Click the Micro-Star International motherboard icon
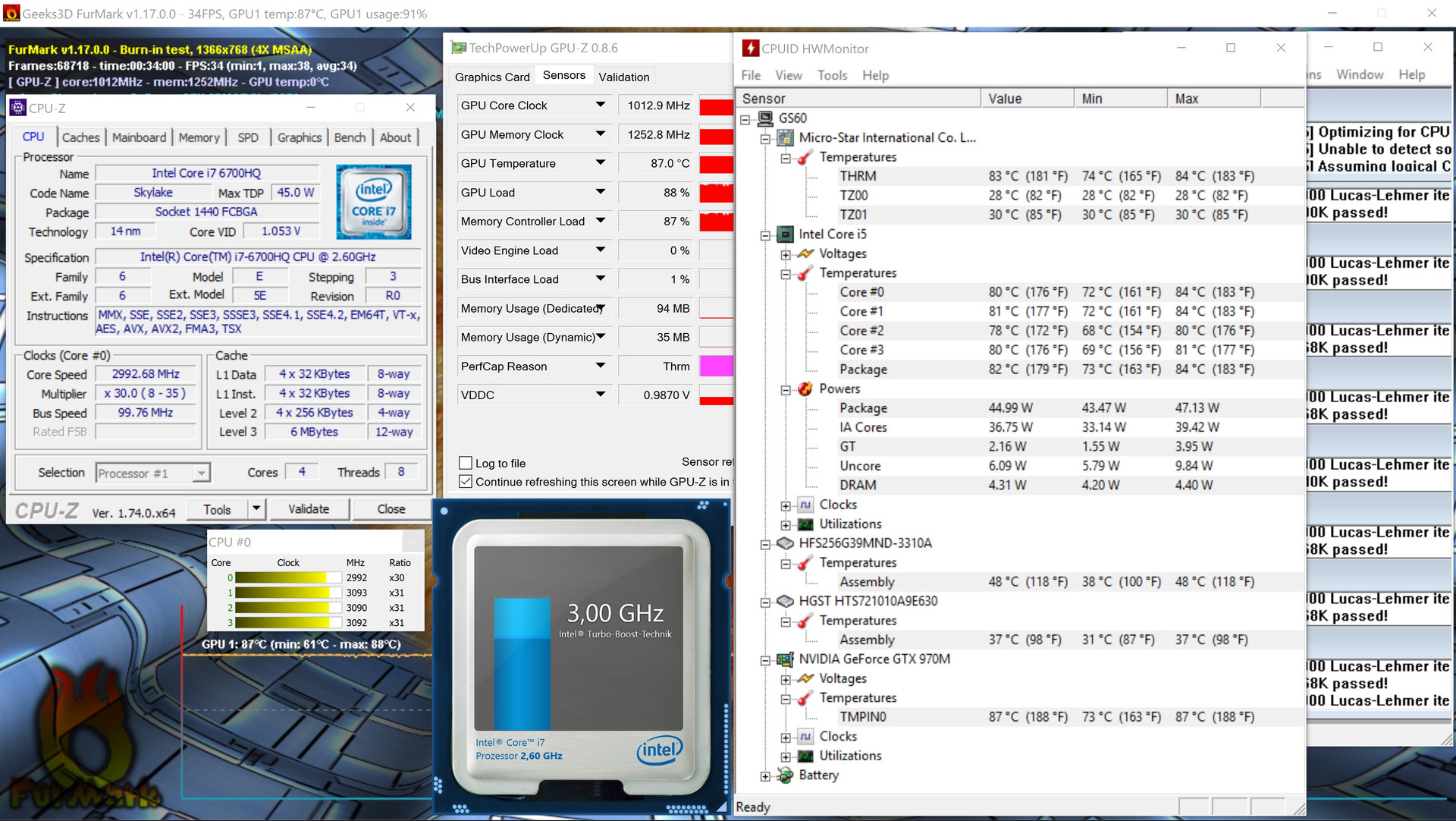The height and width of the screenshot is (821, 1456). coord(785,138)
